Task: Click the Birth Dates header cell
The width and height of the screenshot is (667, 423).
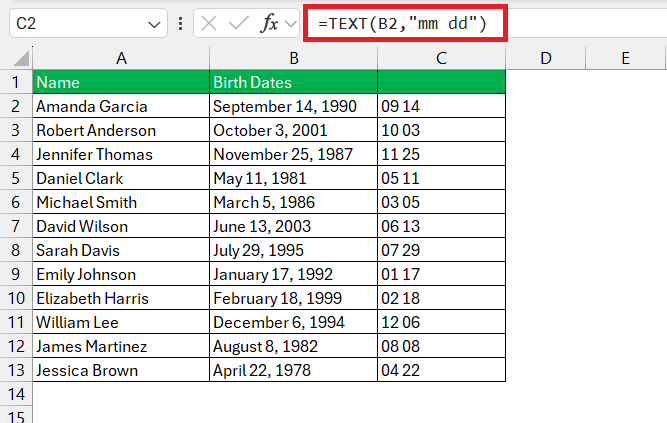Action: [x=294, y=82]
